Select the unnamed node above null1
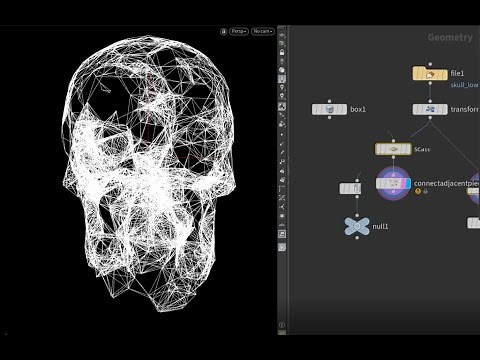 (350, 188)
